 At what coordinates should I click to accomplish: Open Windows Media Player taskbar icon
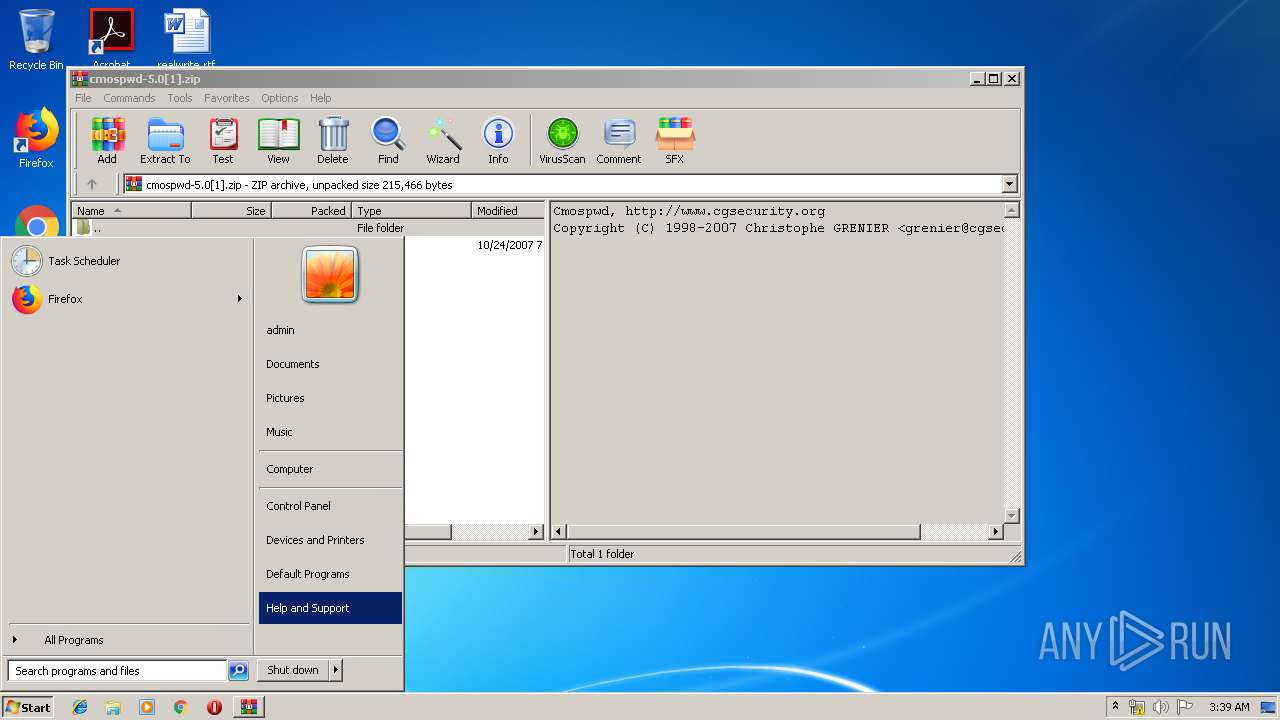point(147,707)
